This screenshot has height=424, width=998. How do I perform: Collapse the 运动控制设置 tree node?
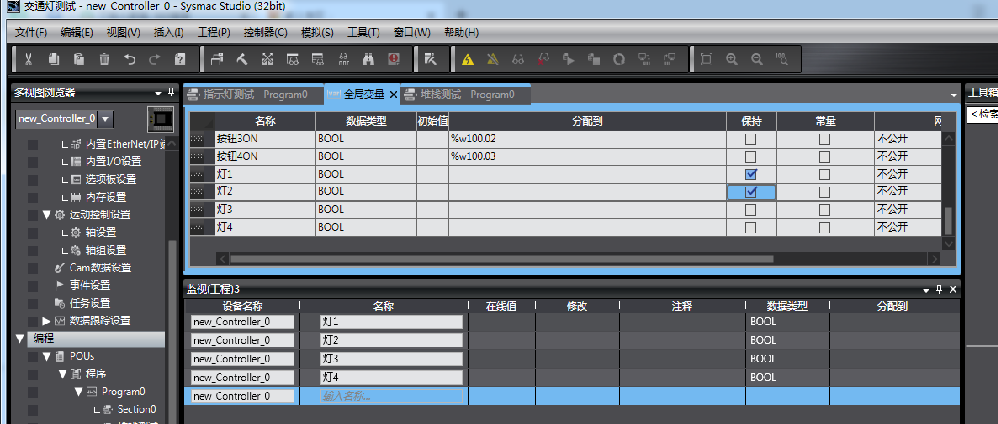point(46,214)
